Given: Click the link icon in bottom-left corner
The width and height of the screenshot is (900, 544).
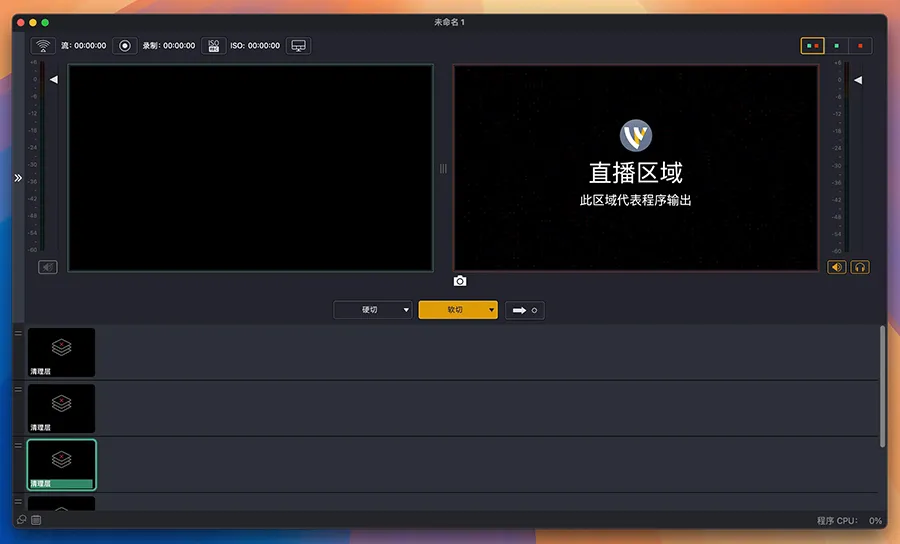Looking at the screenshot, I should click(x=21, y=520).
